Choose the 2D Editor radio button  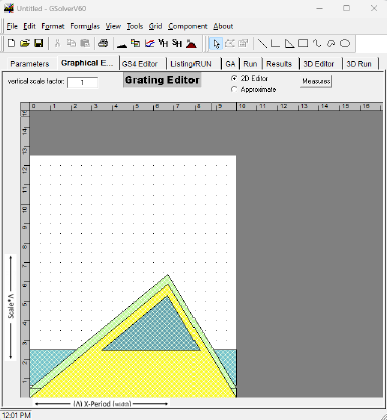click(x=234, y=78)
